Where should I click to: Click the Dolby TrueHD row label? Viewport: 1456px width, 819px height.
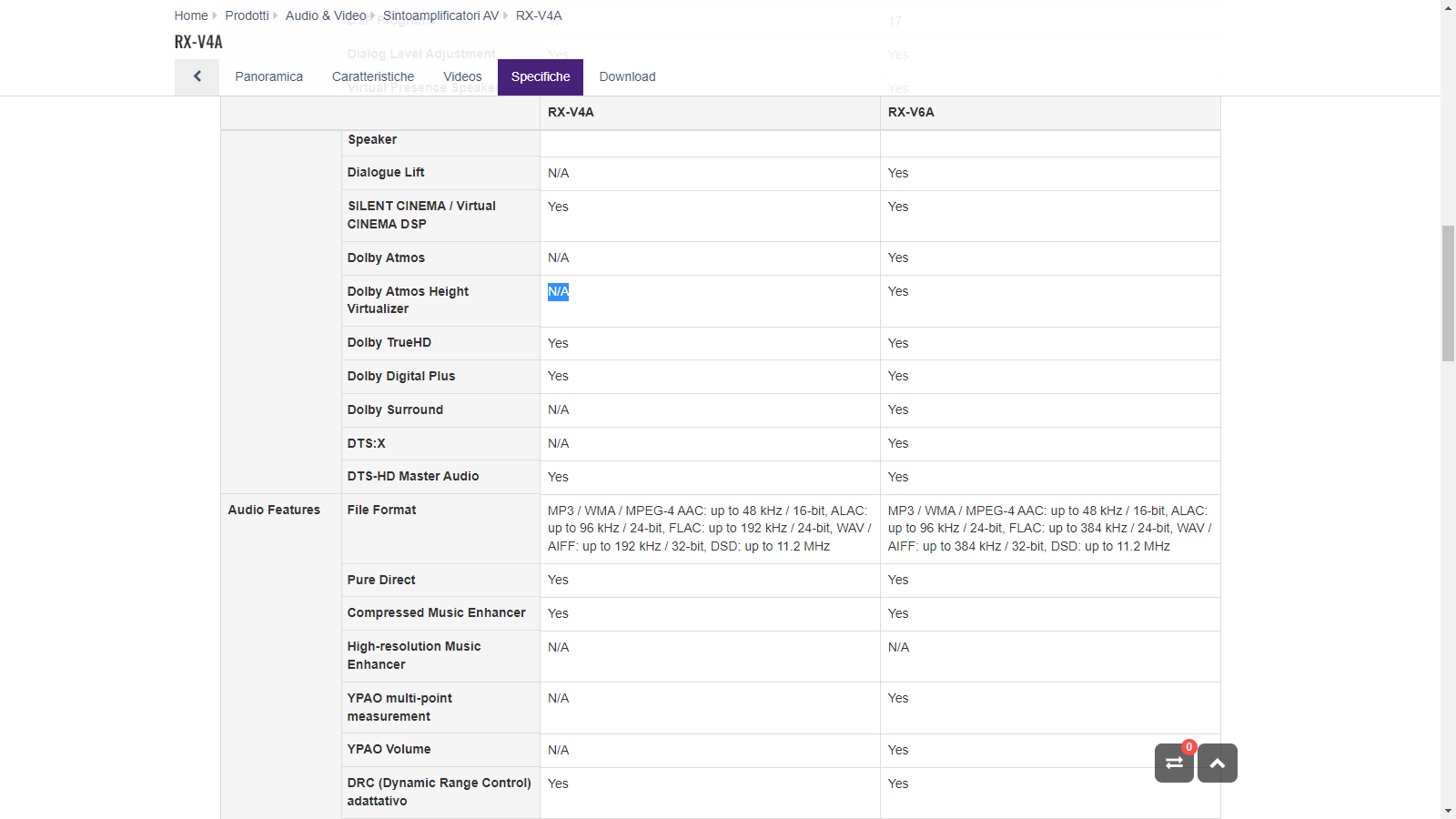[x=389, y=342]
